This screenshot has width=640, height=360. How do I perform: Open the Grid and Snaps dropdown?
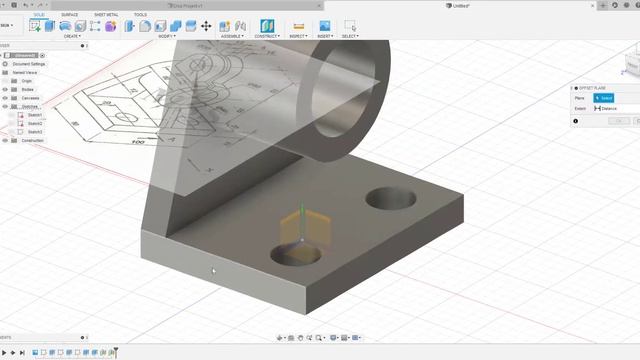[345, 338]
